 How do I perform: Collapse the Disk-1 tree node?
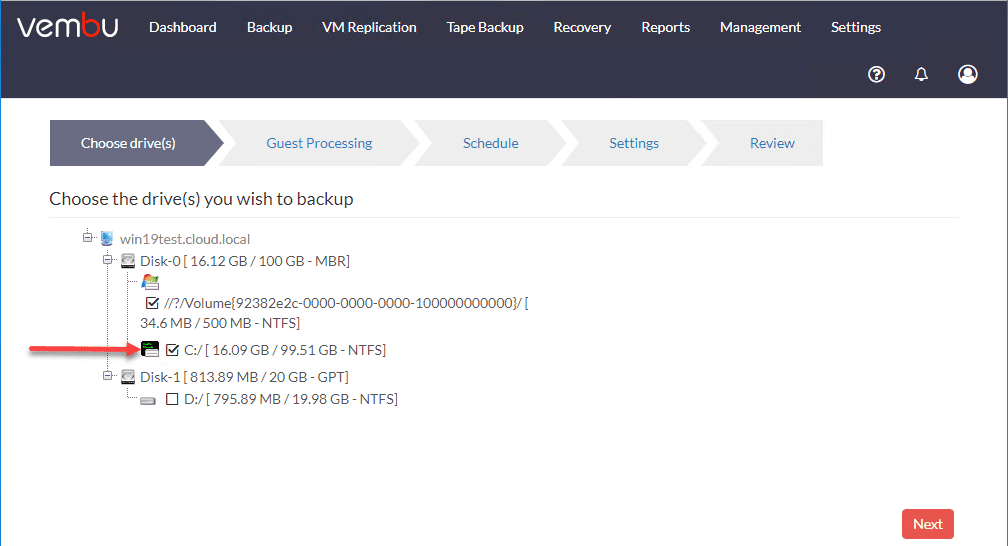pyautogui.click(x=108, y=376)
